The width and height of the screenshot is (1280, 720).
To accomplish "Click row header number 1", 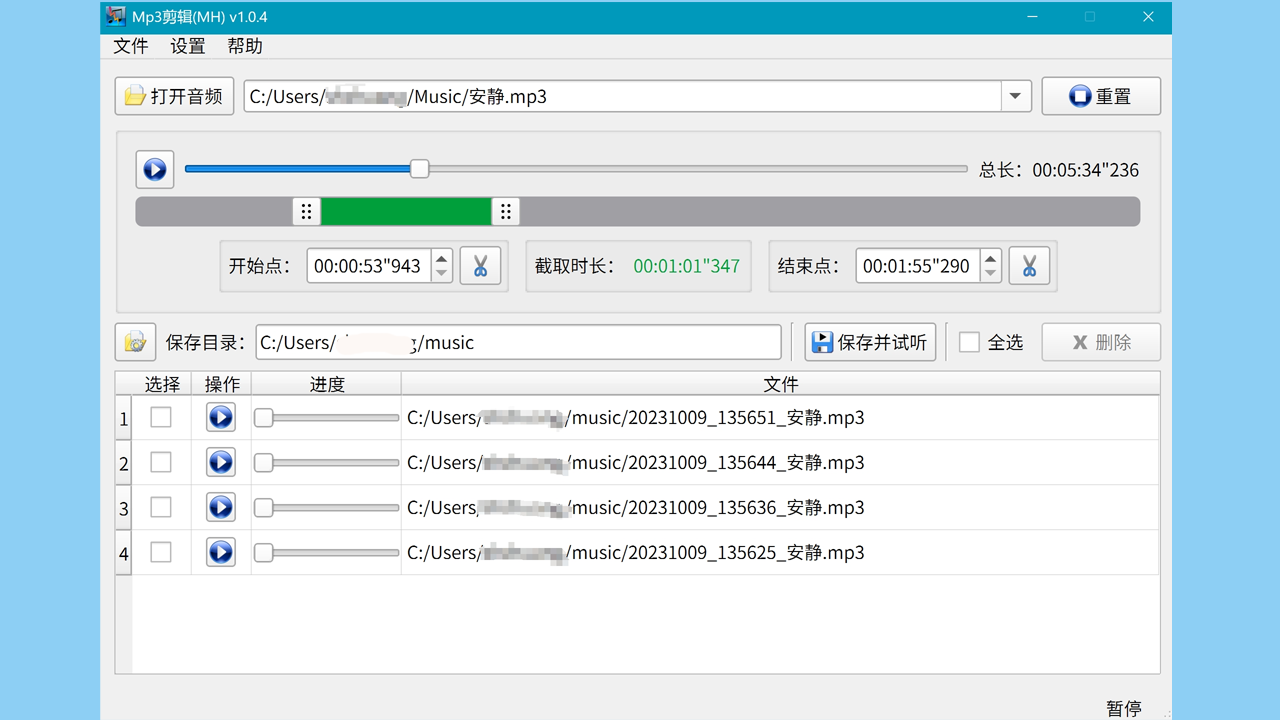I will (124, 418).
